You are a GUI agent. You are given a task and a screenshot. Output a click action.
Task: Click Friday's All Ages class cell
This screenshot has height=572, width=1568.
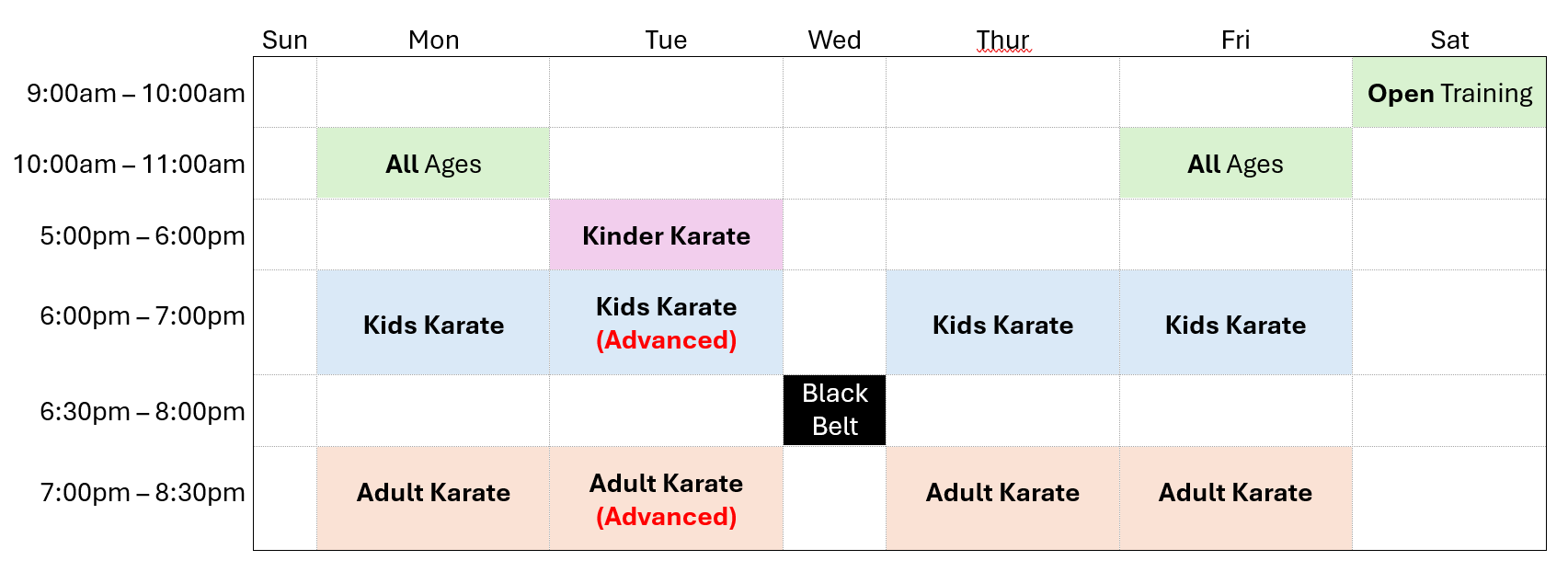tap(1236, 164)
